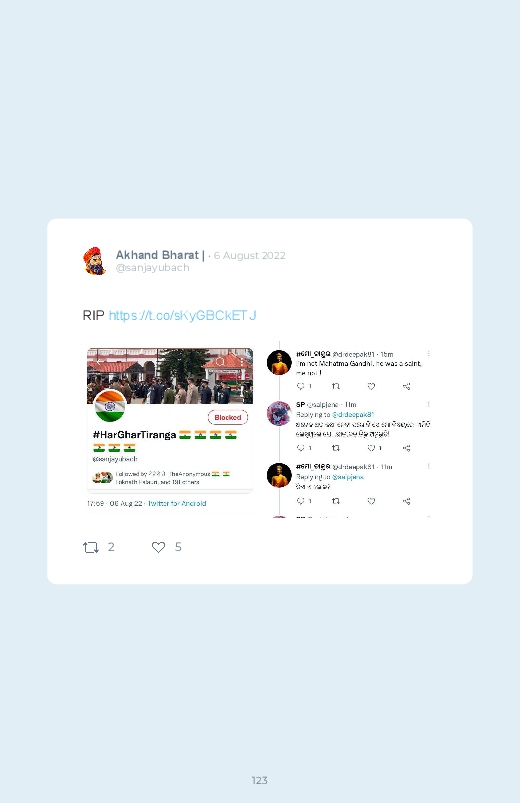520x803 pixels.
Task: Like the tweet with the heart icon
Action: point(158,547)
